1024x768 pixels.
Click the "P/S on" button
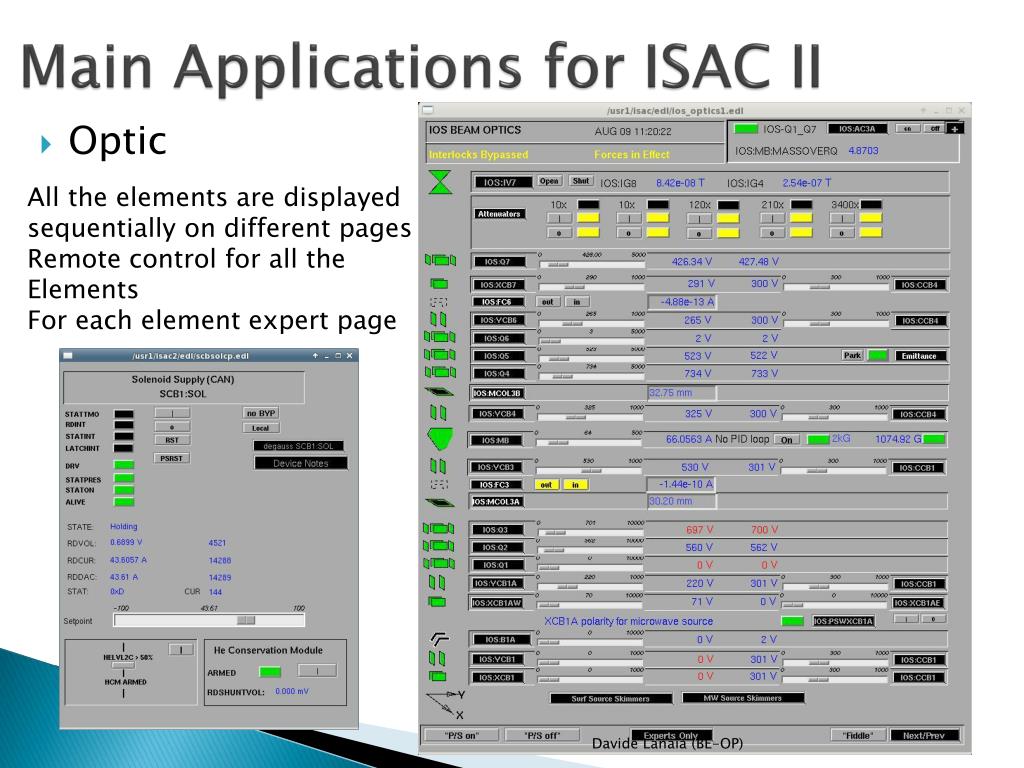coord(462,735)
